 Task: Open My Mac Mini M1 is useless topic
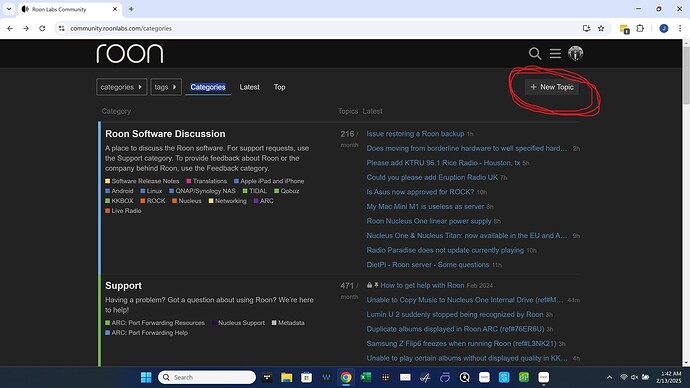click(x=425, y=206)
